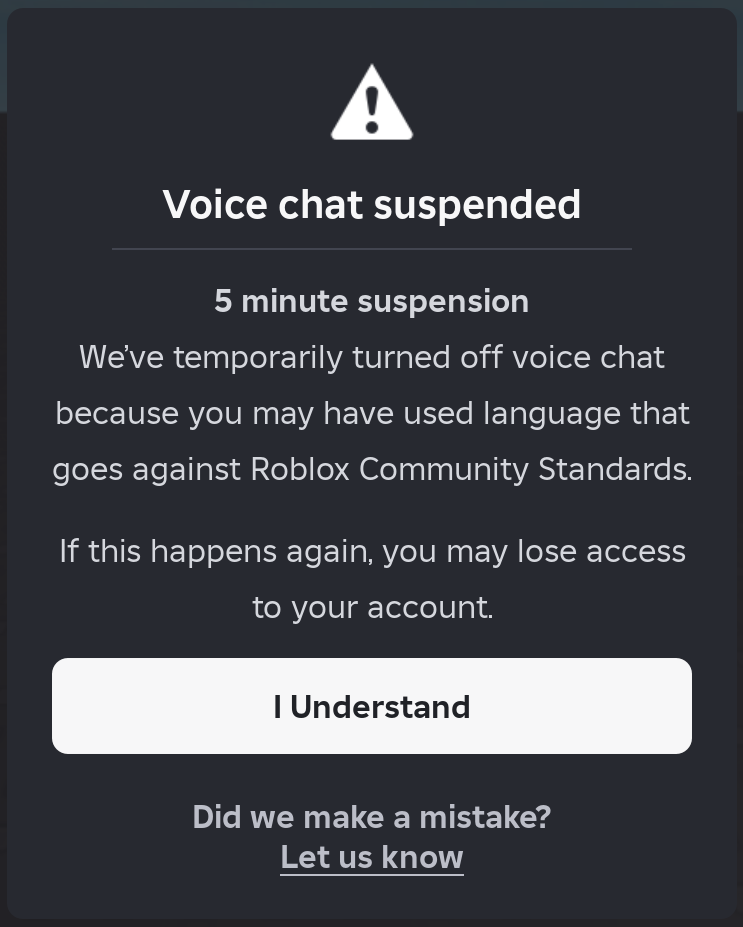Select the 5 minute suspension subheading
743x927 pixels.
click(372, 301)
